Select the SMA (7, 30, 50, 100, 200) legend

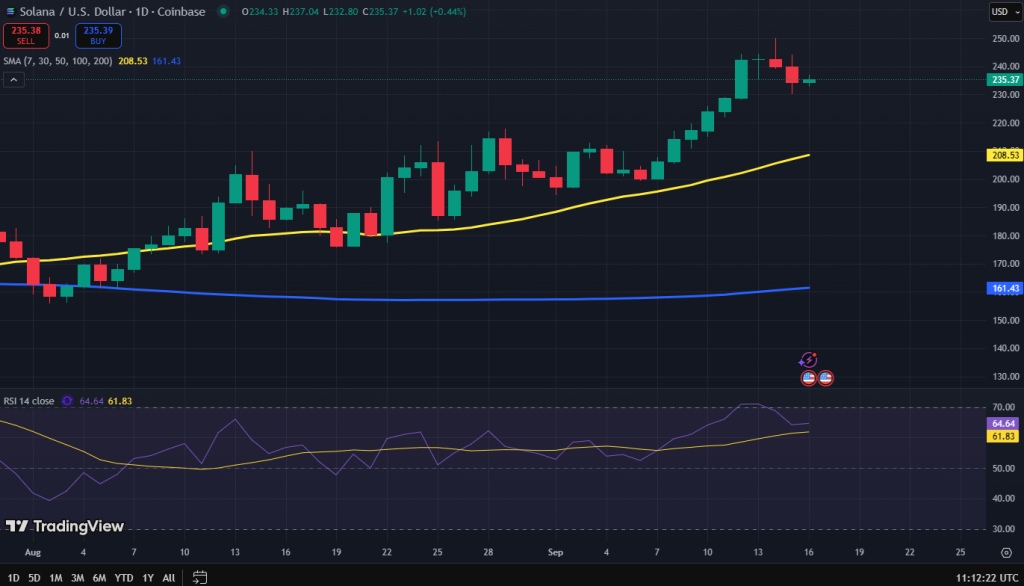click(57, 61)
